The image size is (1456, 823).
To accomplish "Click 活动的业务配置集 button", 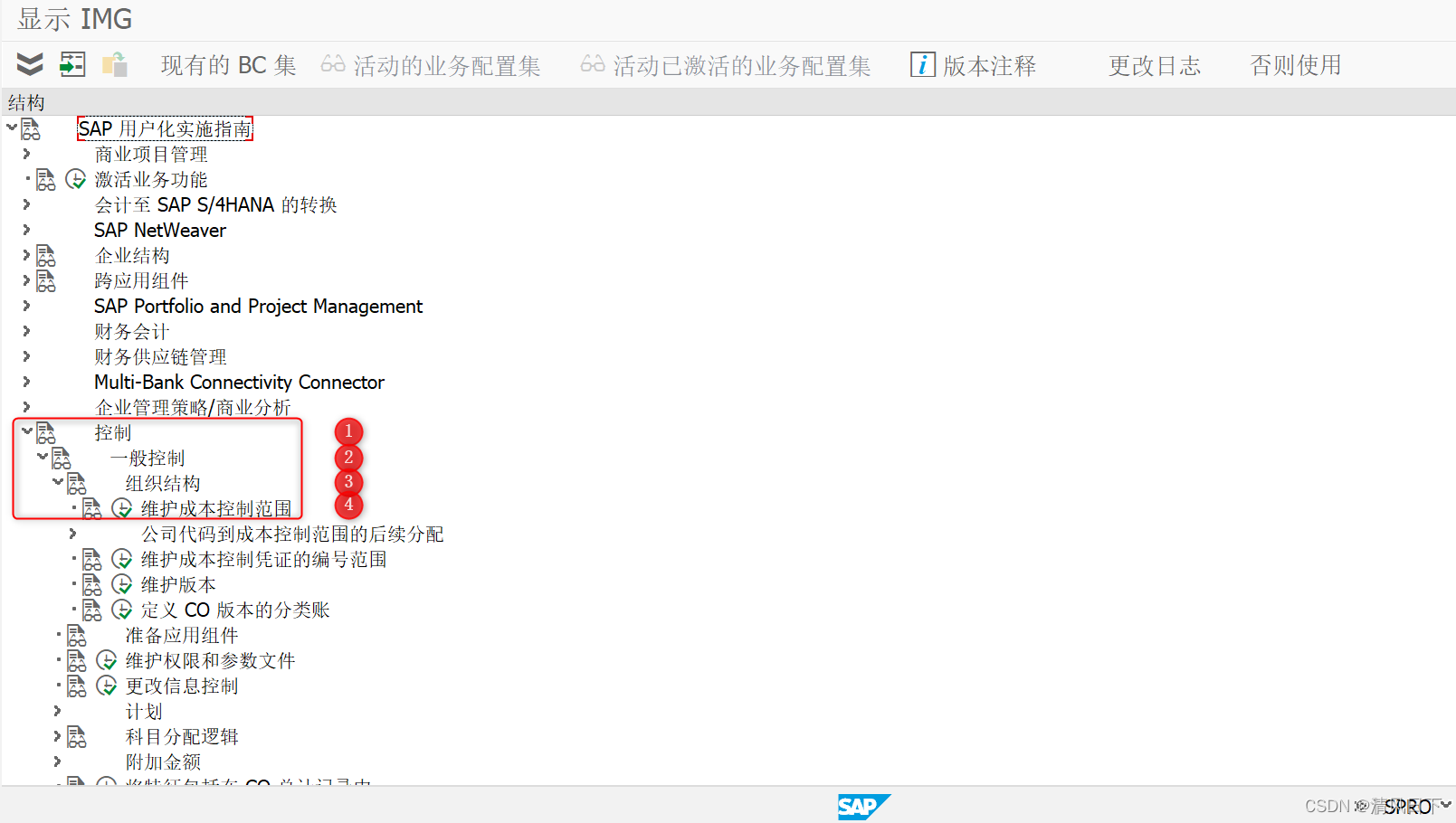I will [431, 65].
